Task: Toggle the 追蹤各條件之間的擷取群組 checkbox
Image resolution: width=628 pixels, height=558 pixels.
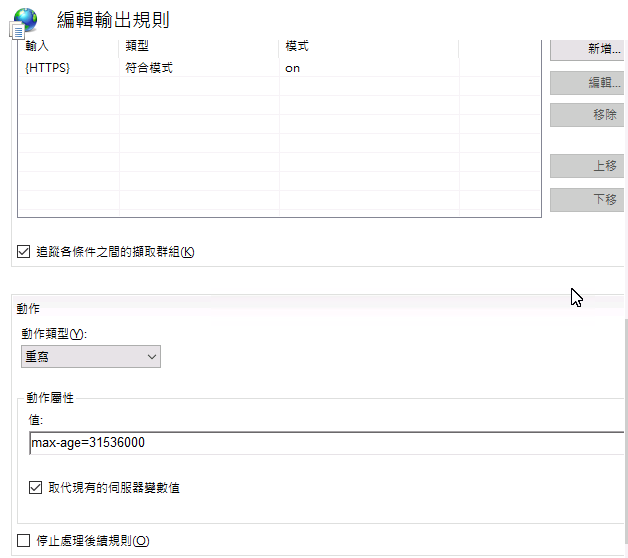Action: point(24,252)
